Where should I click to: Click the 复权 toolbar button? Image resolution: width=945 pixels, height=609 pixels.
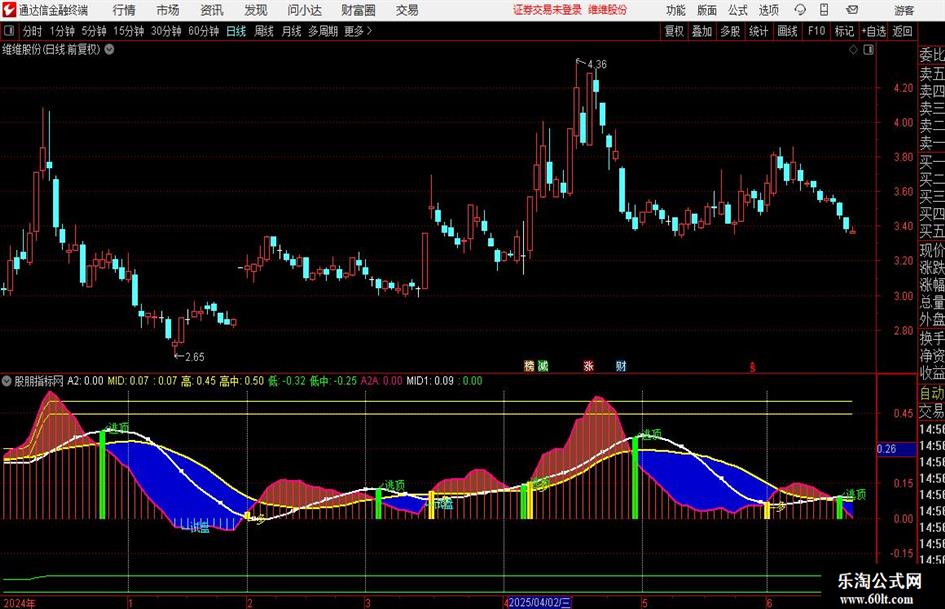674,31
